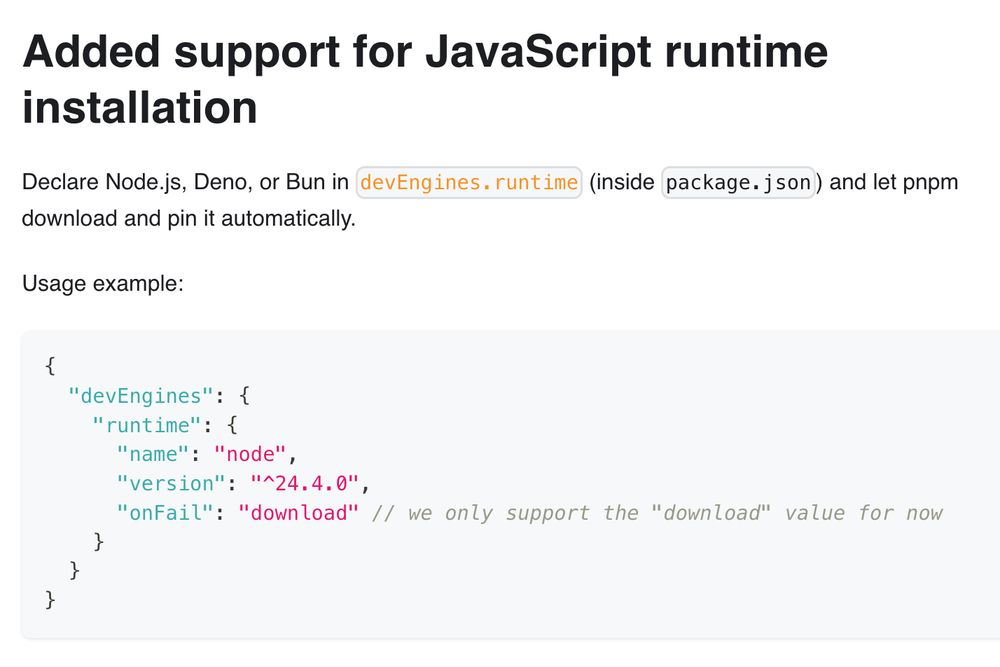Click the 'Usage example:' text
Viewport: 1000px width, 667px height.
tap(103, 283)
